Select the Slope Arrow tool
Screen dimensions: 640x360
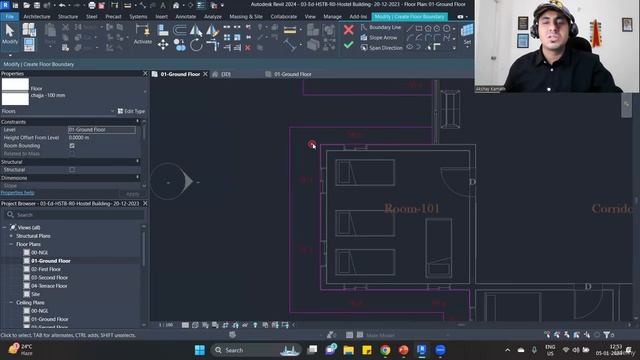pyautogui.click(x=379, y=38)
